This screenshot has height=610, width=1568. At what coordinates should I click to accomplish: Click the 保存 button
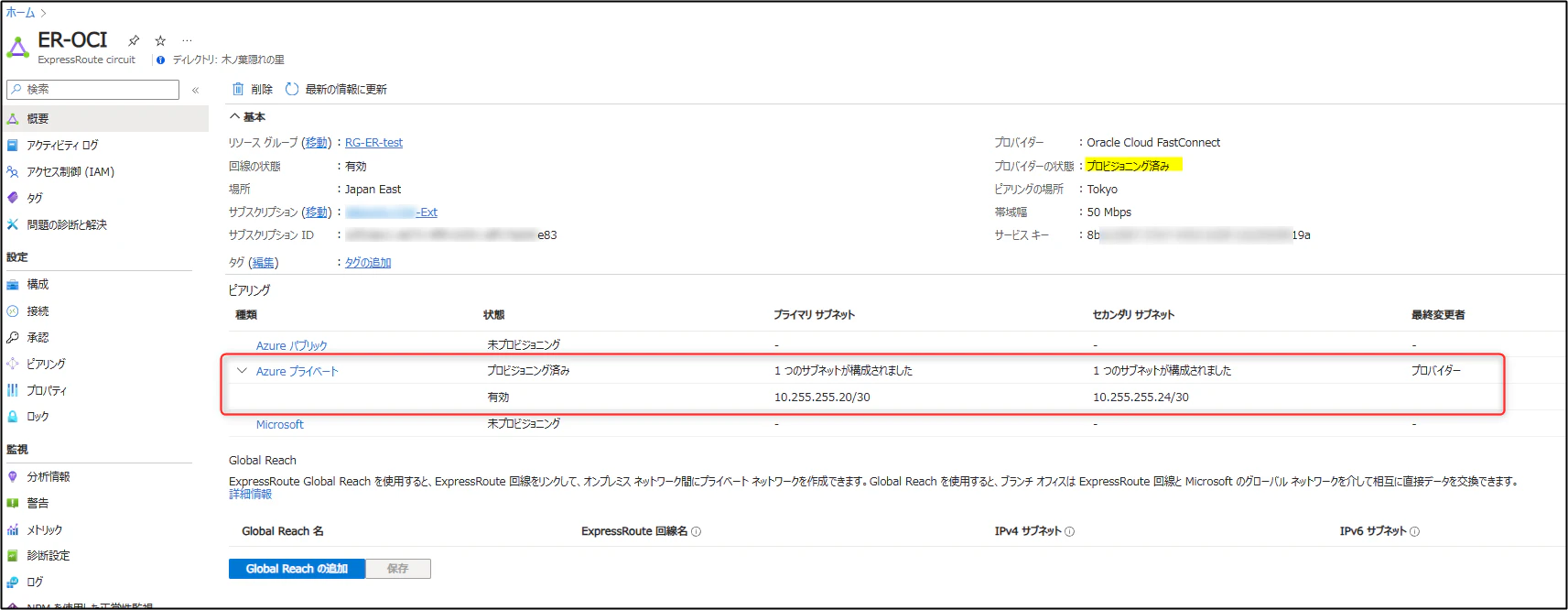[398, 569]
